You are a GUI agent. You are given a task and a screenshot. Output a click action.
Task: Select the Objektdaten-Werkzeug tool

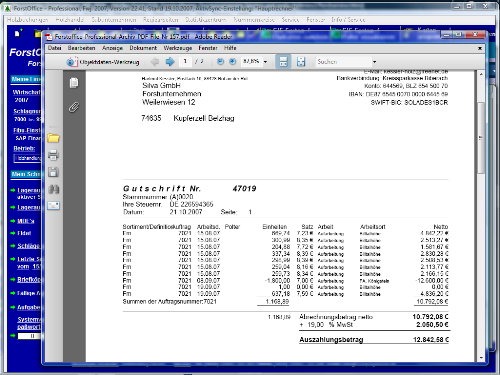click(103, 62)
